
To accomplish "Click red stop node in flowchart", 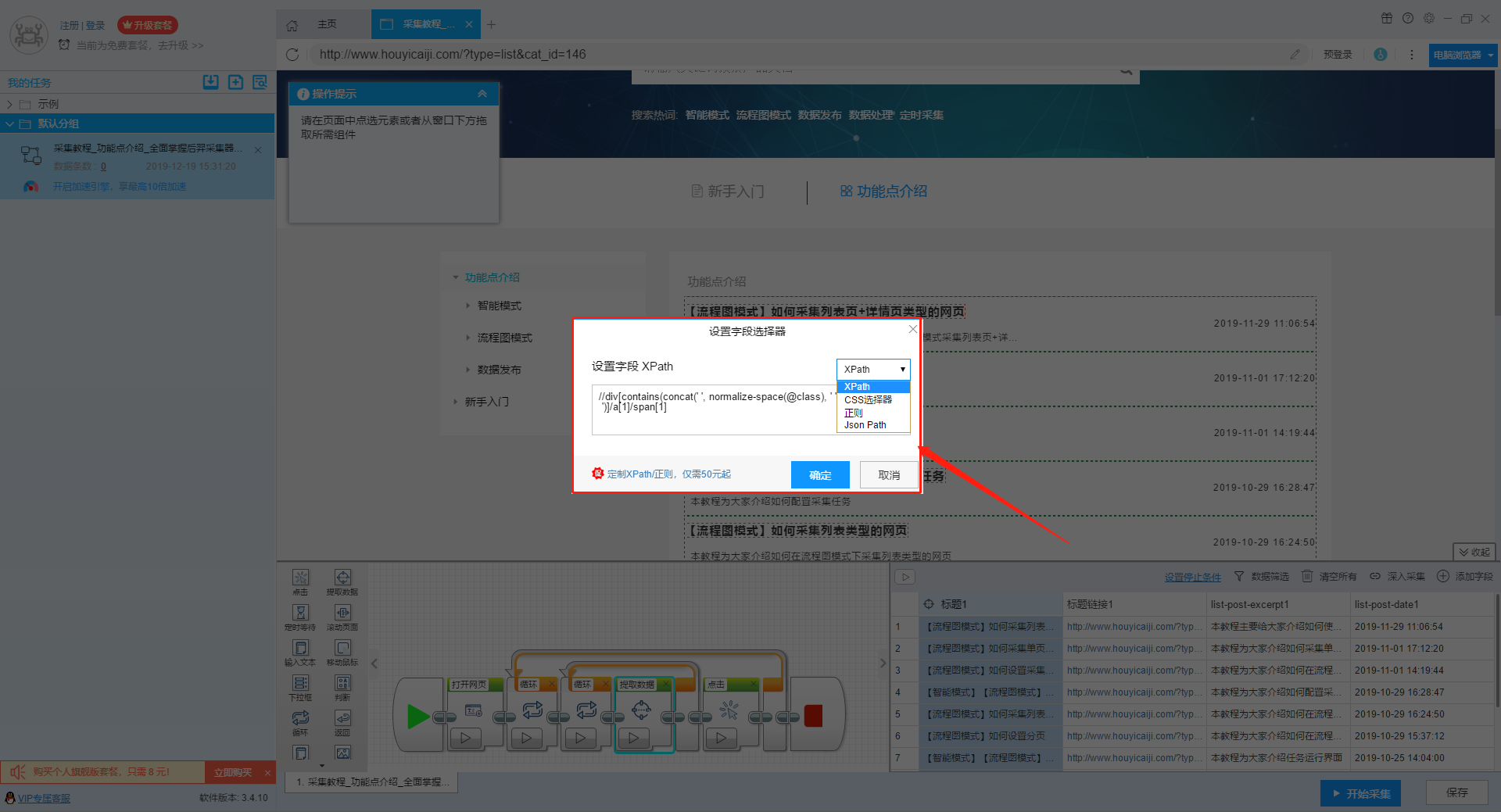I will click(x=813, y=716).
